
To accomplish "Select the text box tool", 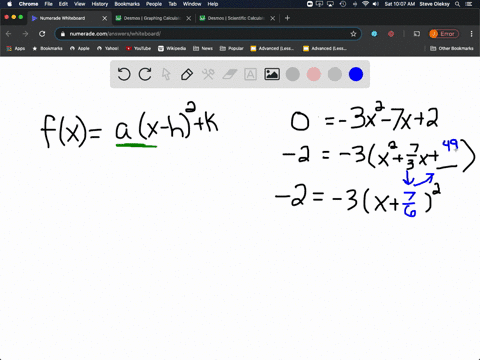I will pyautogui.click(x=250, y=74).
